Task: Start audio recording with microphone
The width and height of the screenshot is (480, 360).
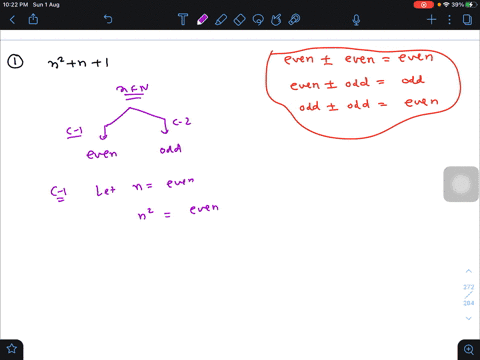Action: tap(356, 20)
